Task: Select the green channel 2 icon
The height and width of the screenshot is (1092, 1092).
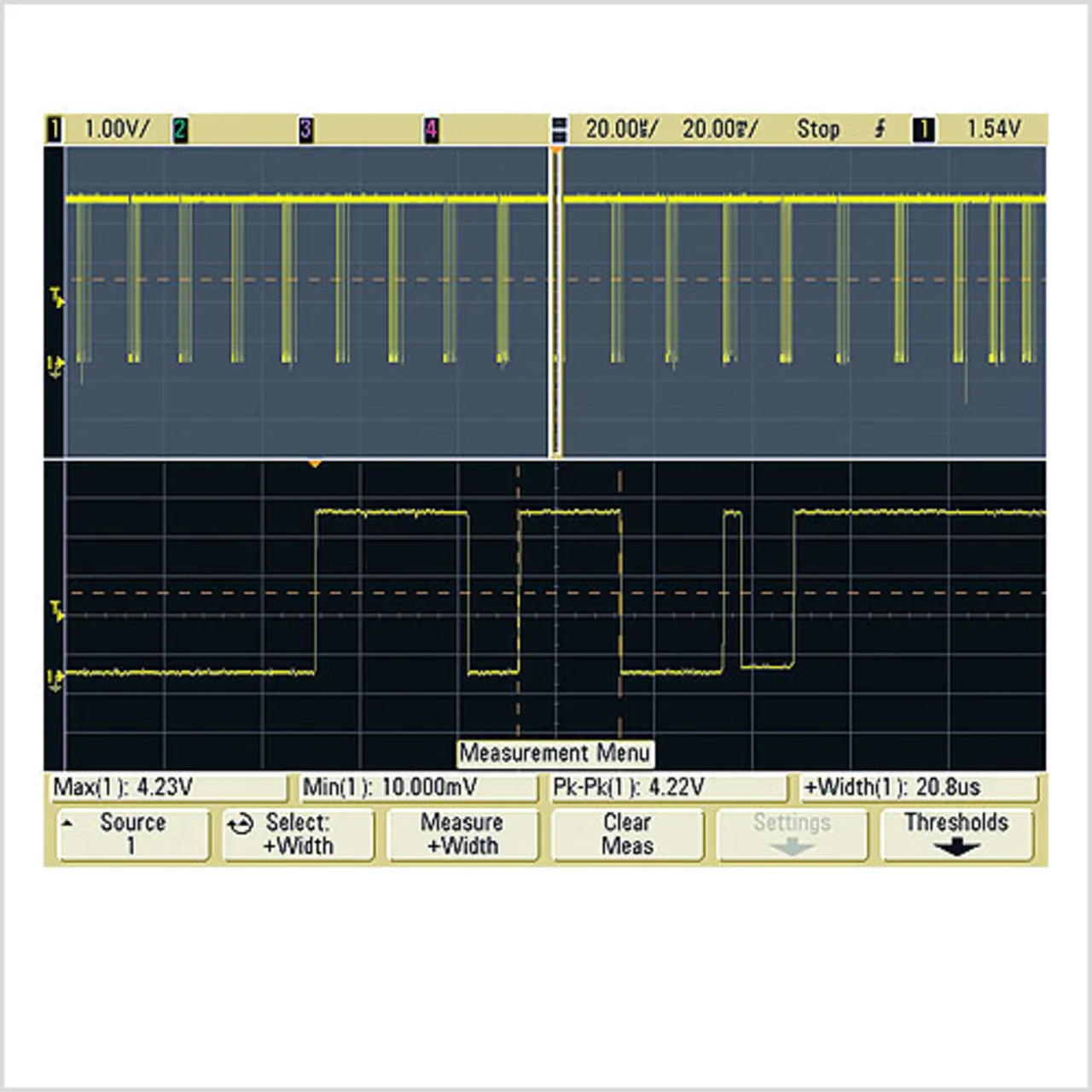Action: [x=180, y=130]
